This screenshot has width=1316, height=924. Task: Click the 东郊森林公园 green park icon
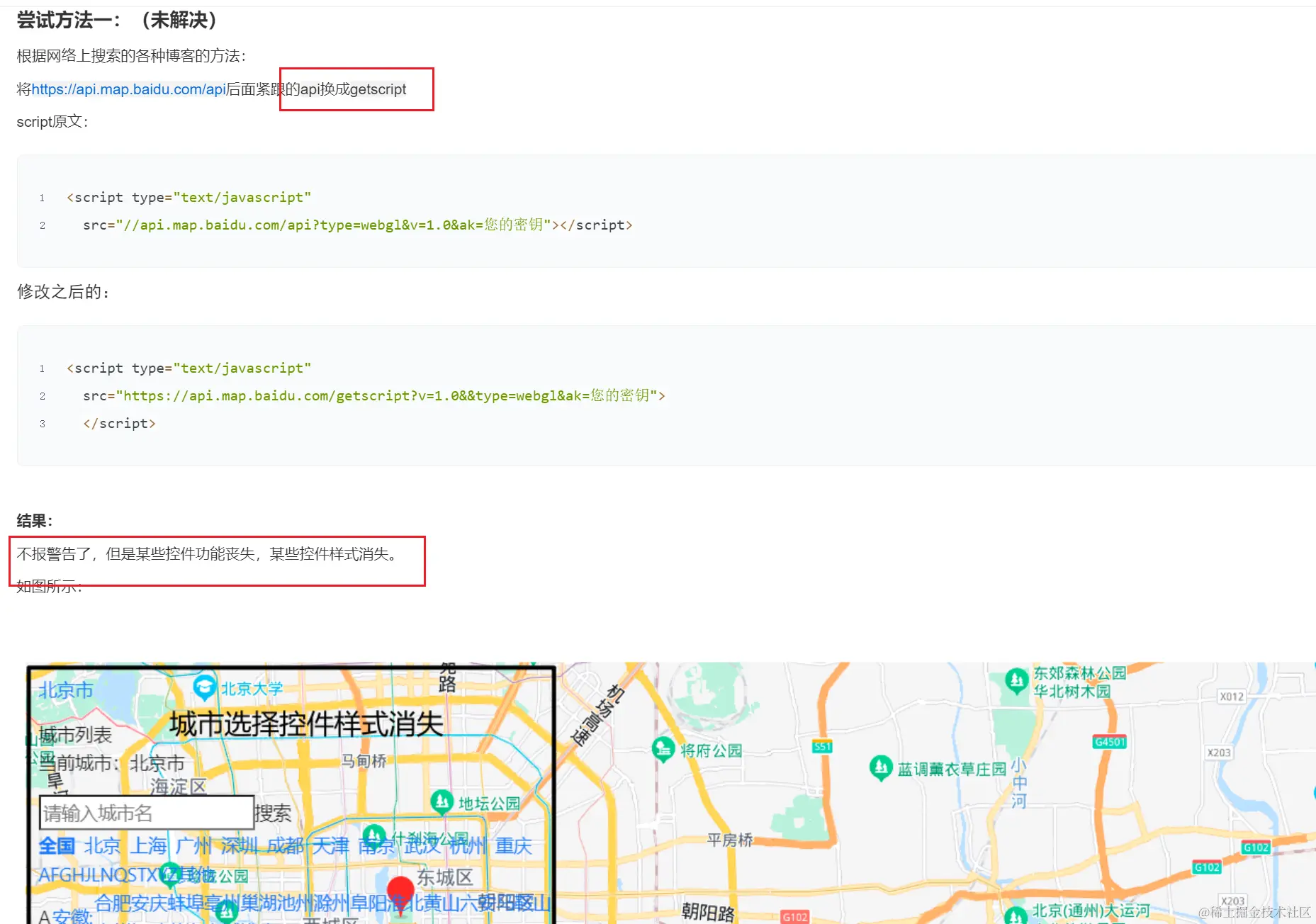(x=1017, y=681)
